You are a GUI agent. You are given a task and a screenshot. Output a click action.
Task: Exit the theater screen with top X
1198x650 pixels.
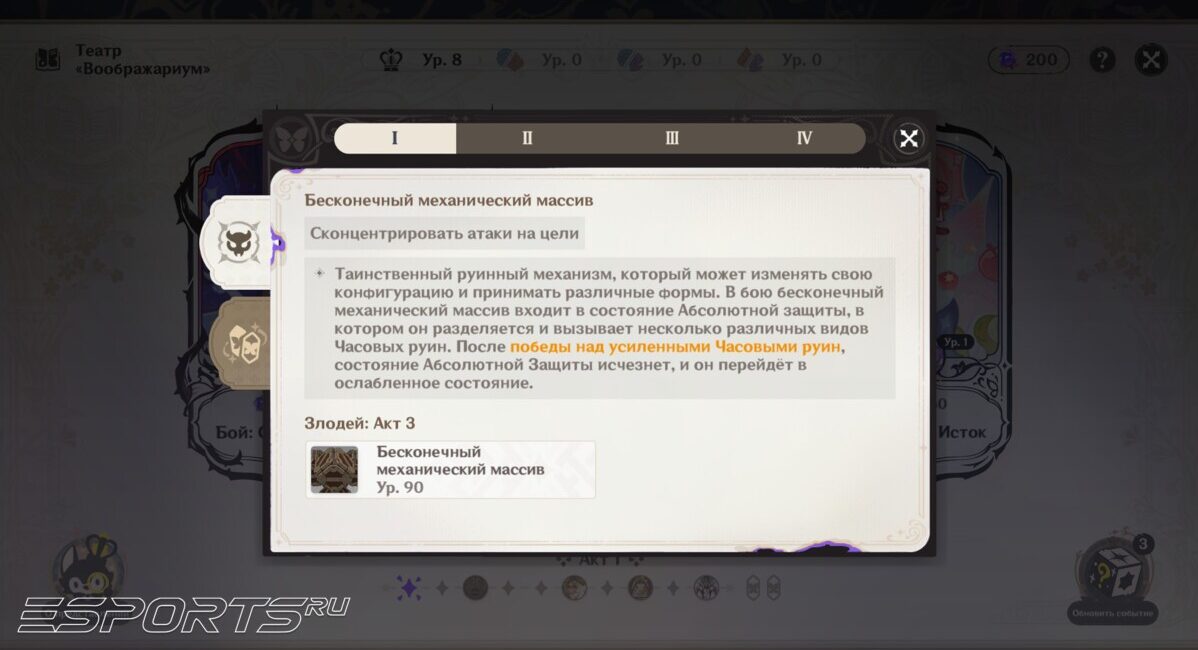(x=1151, y=60)
